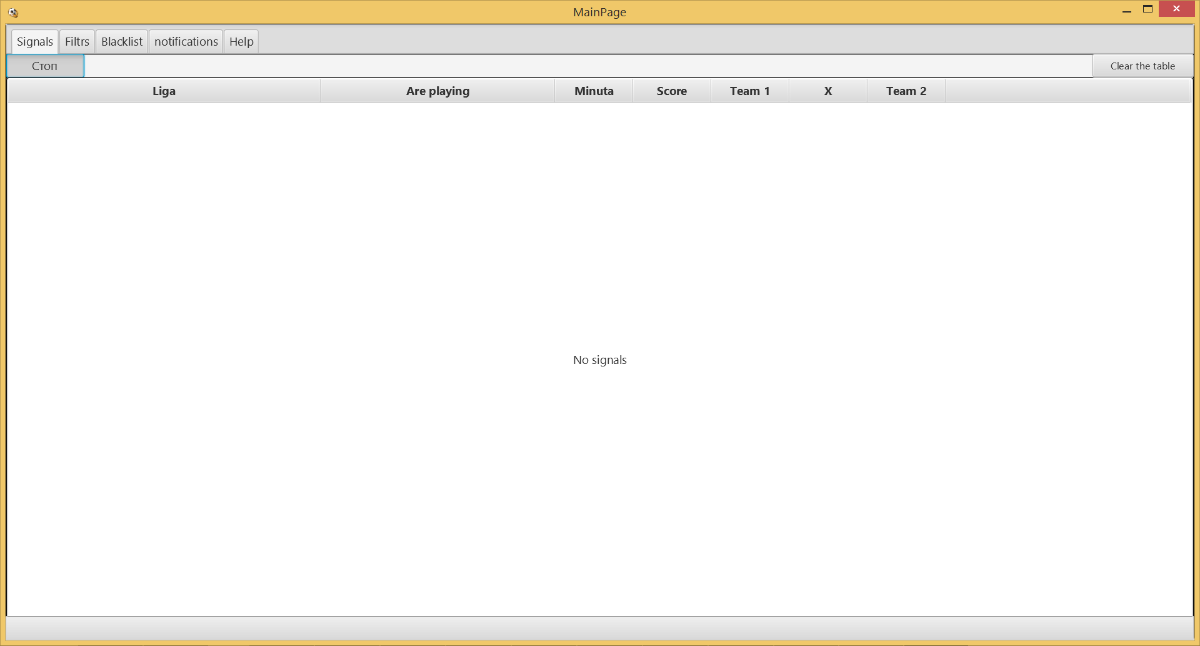Click the No signals placeholder text
Viewport: 1200px width, 646px height.
[x=599, y=360]
